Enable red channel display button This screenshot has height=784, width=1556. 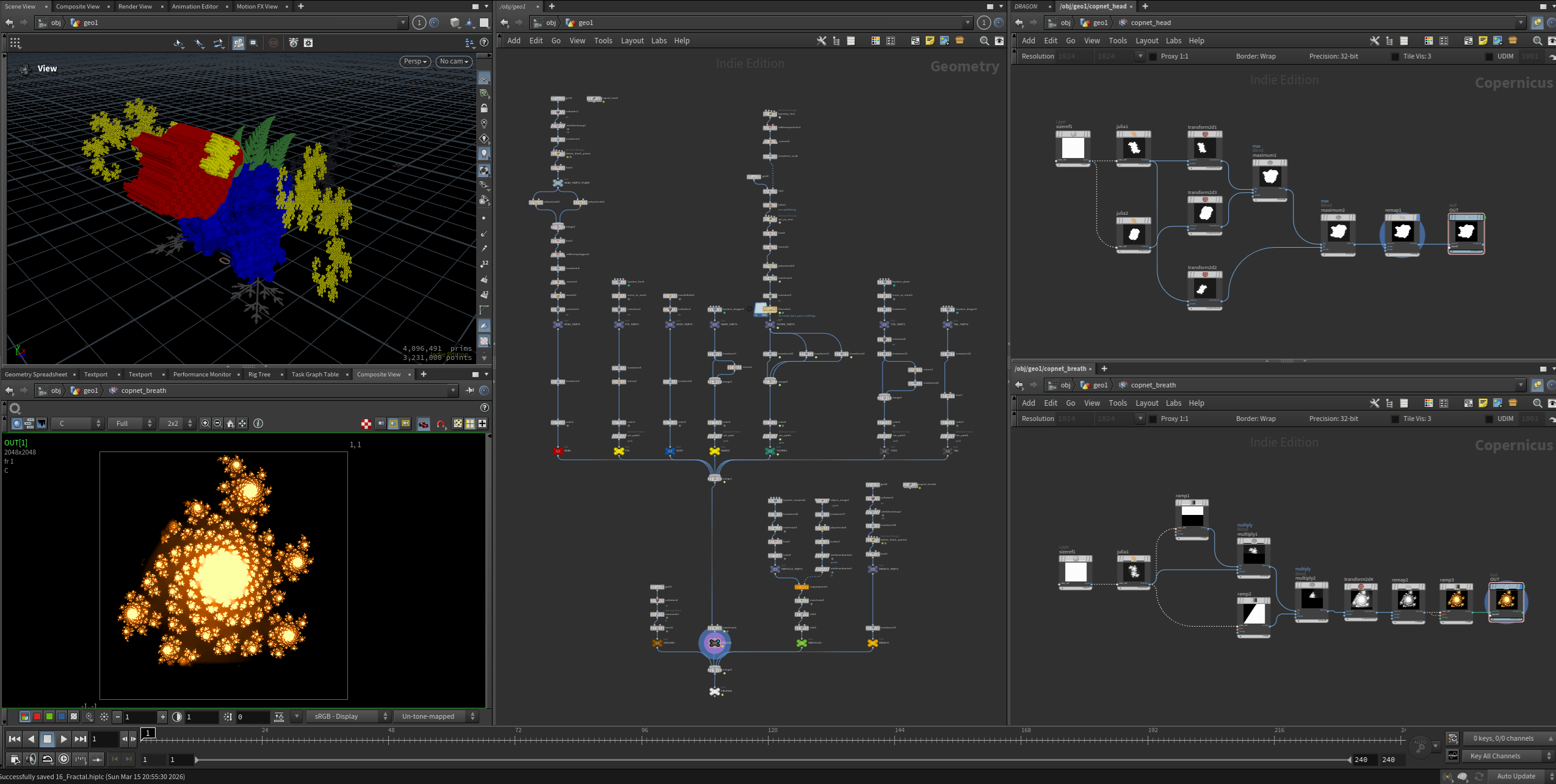click(37, 716)
